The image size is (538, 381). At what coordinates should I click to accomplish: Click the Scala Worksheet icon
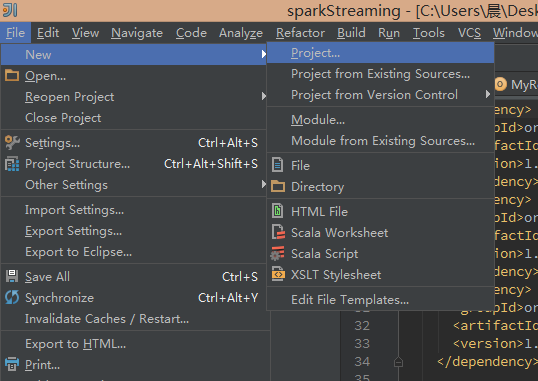pos(278,232)
